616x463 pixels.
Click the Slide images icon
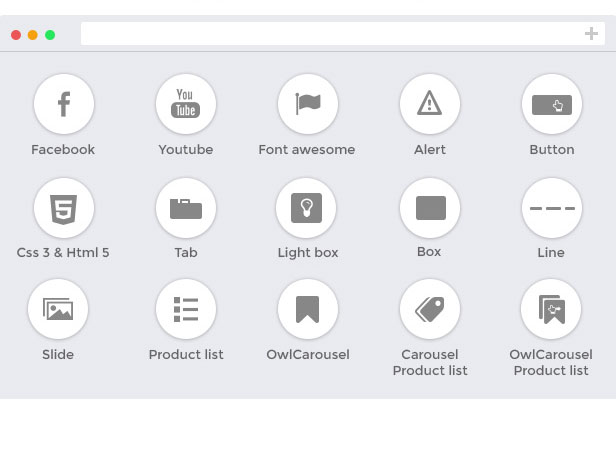tap(58, 310)
